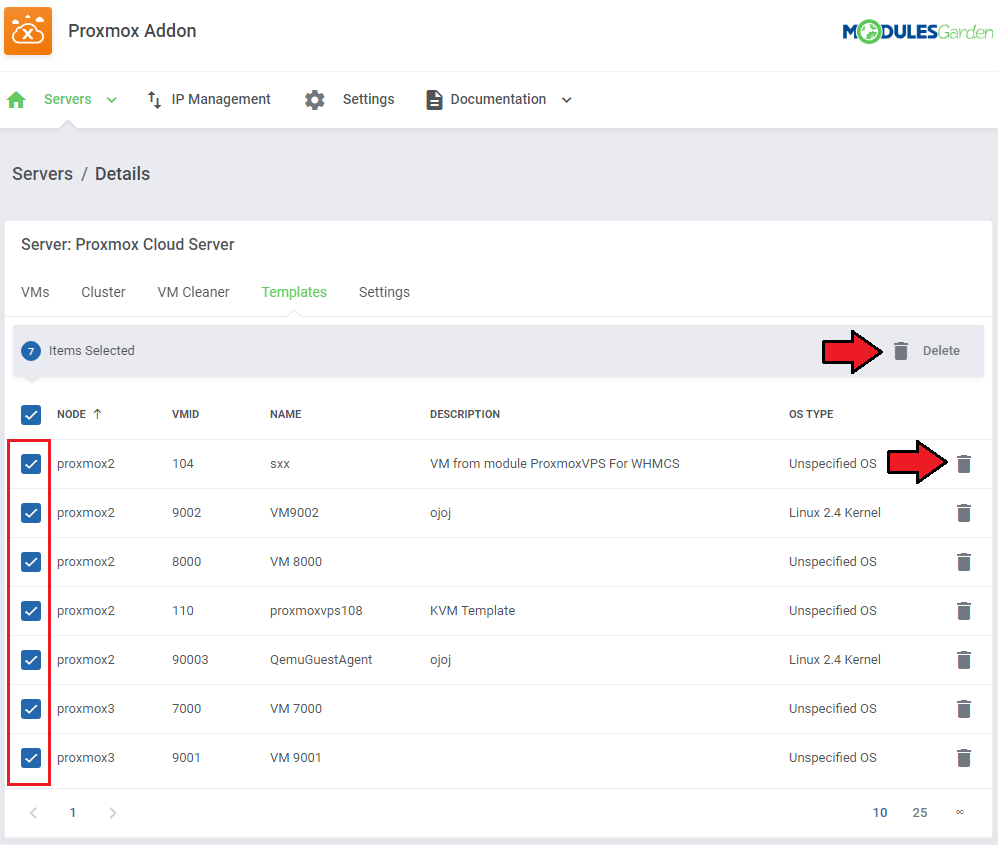This screenshot has height=845, width=998.
Task: Uncheck the row for VMID 104
Action: pyautogui.click(x=31, y=464)
